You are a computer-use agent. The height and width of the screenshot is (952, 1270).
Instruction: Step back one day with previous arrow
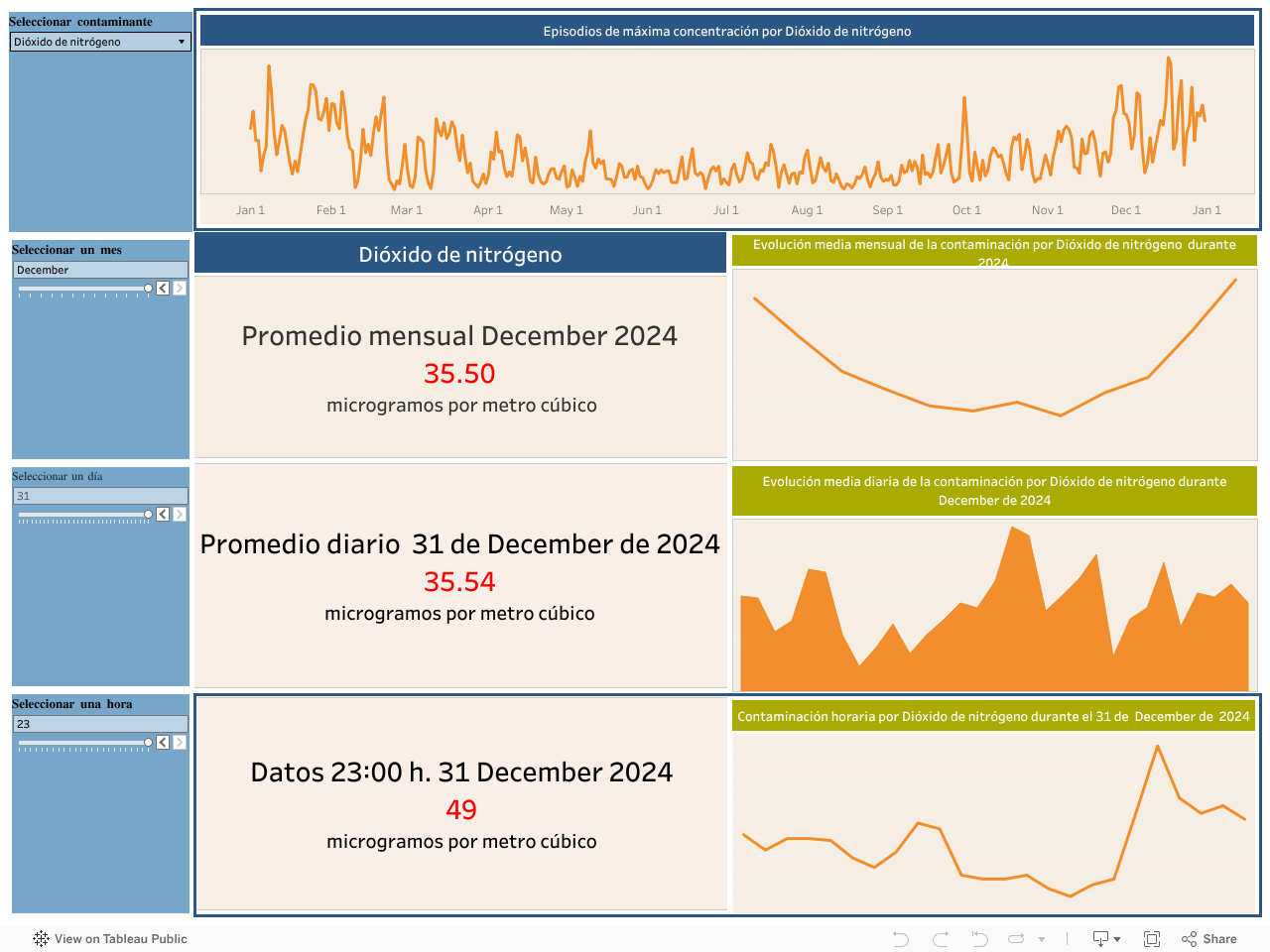(x=163, y=515)
